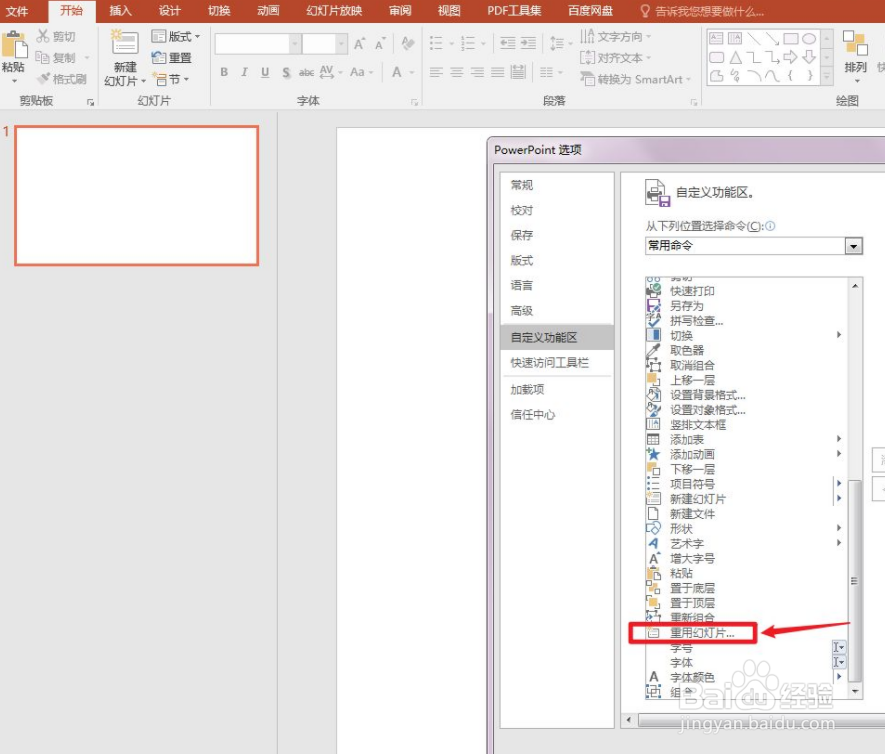Screen dimensions: 885x754
Task: Switch to the Transitions (切换) tab
Action: click(x=219, y=11)
